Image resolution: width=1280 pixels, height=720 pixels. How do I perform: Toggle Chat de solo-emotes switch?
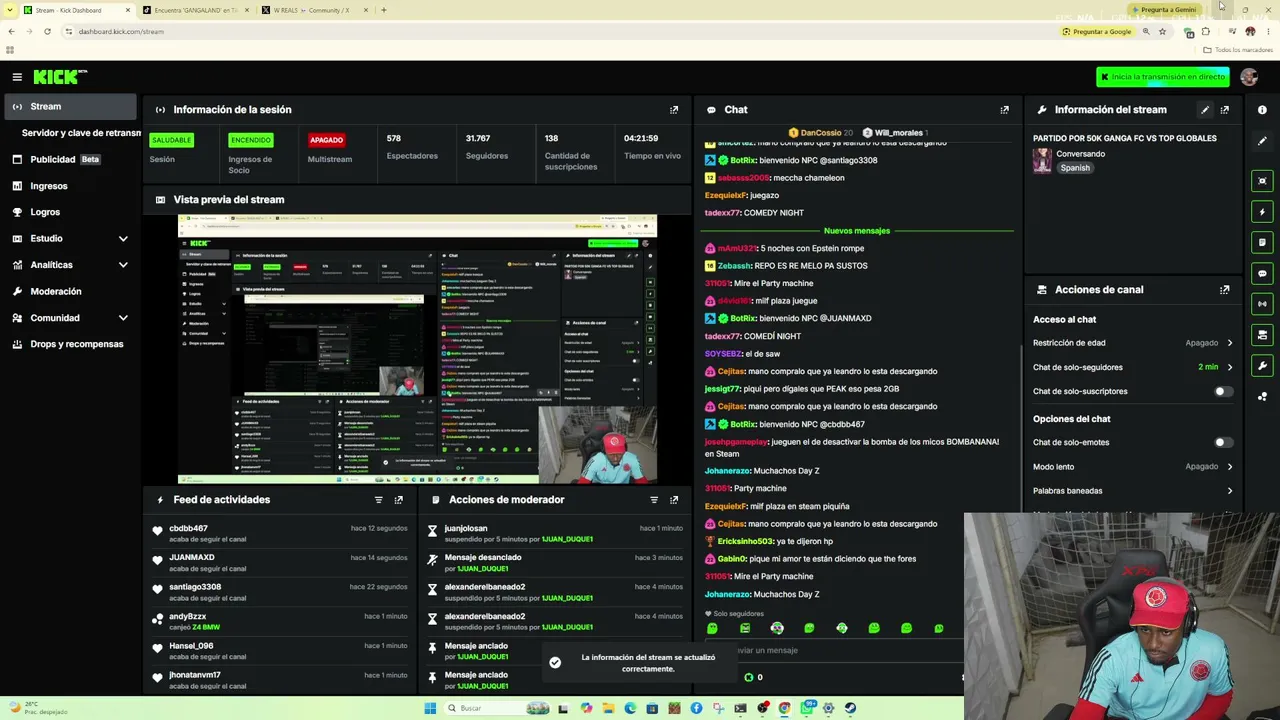click(x=1223, y=442)
